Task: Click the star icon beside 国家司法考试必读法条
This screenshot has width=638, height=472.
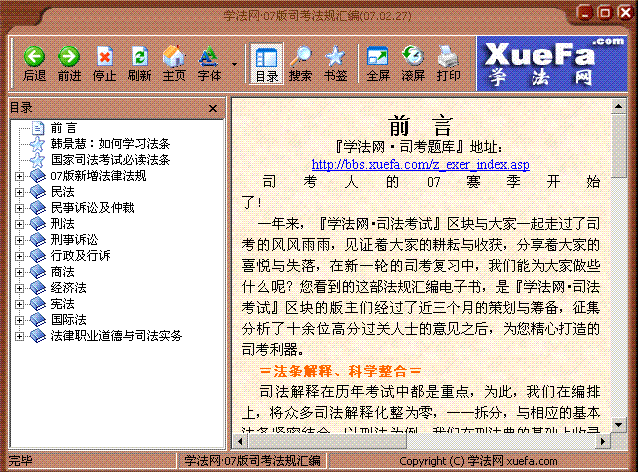Action: click(37, 160)
